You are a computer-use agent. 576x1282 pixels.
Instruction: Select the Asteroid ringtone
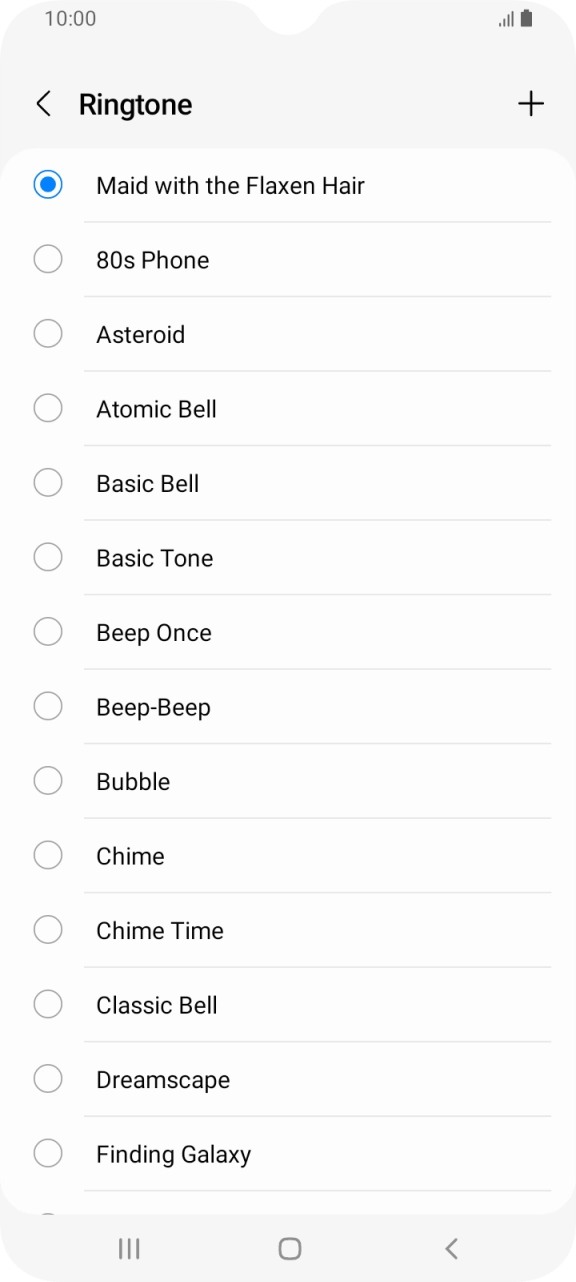[47, 333]
